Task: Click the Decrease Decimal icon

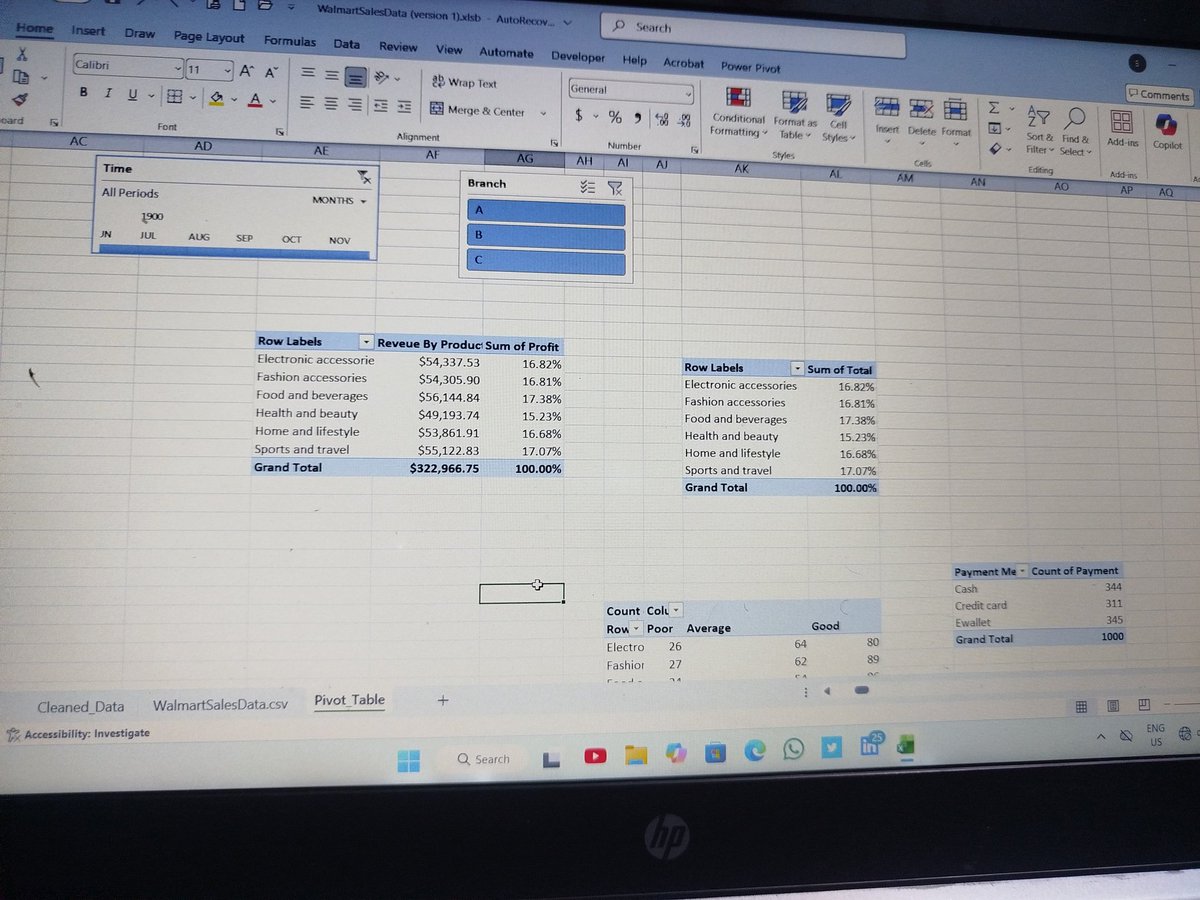Action: point(685,122)
